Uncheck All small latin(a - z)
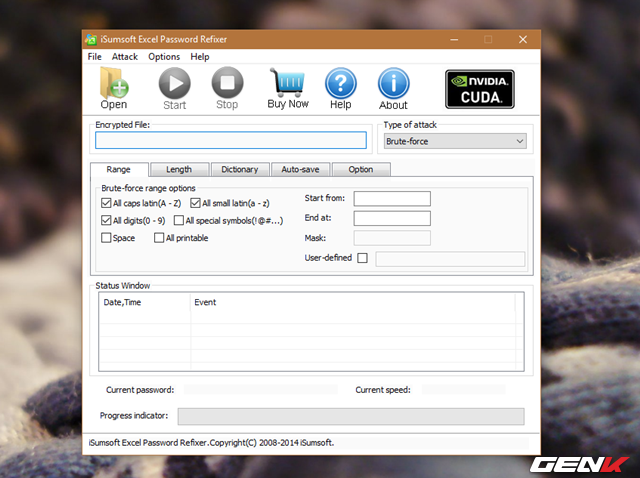Viewport: 640px width, 478px height. pos(196,203)
